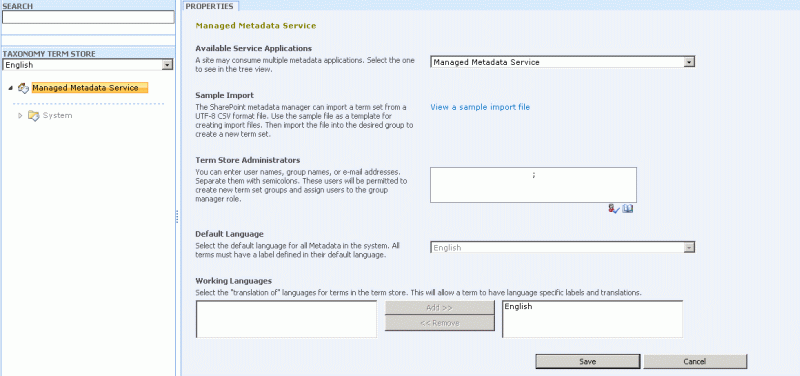Click the Cancel button

point(695,361)
